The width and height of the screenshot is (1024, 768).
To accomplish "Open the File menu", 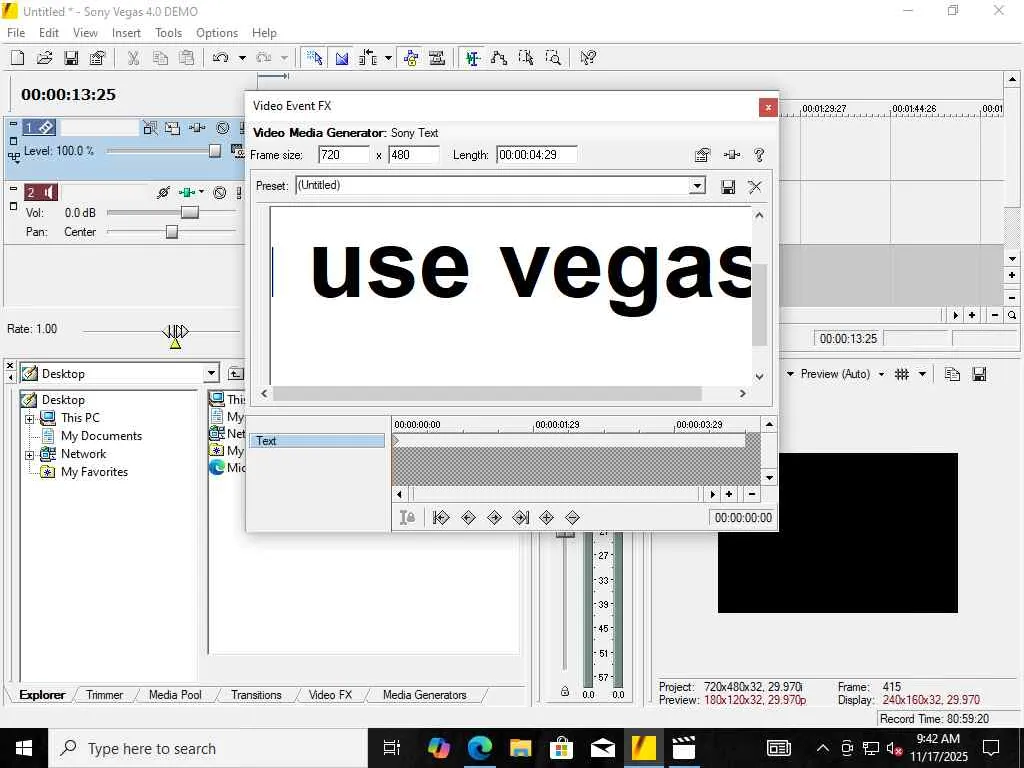I will point(16,33).
